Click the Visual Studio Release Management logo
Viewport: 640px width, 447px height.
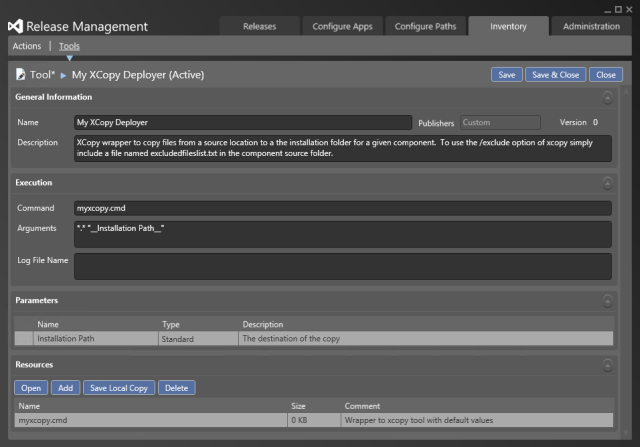(x=16, y=27)
